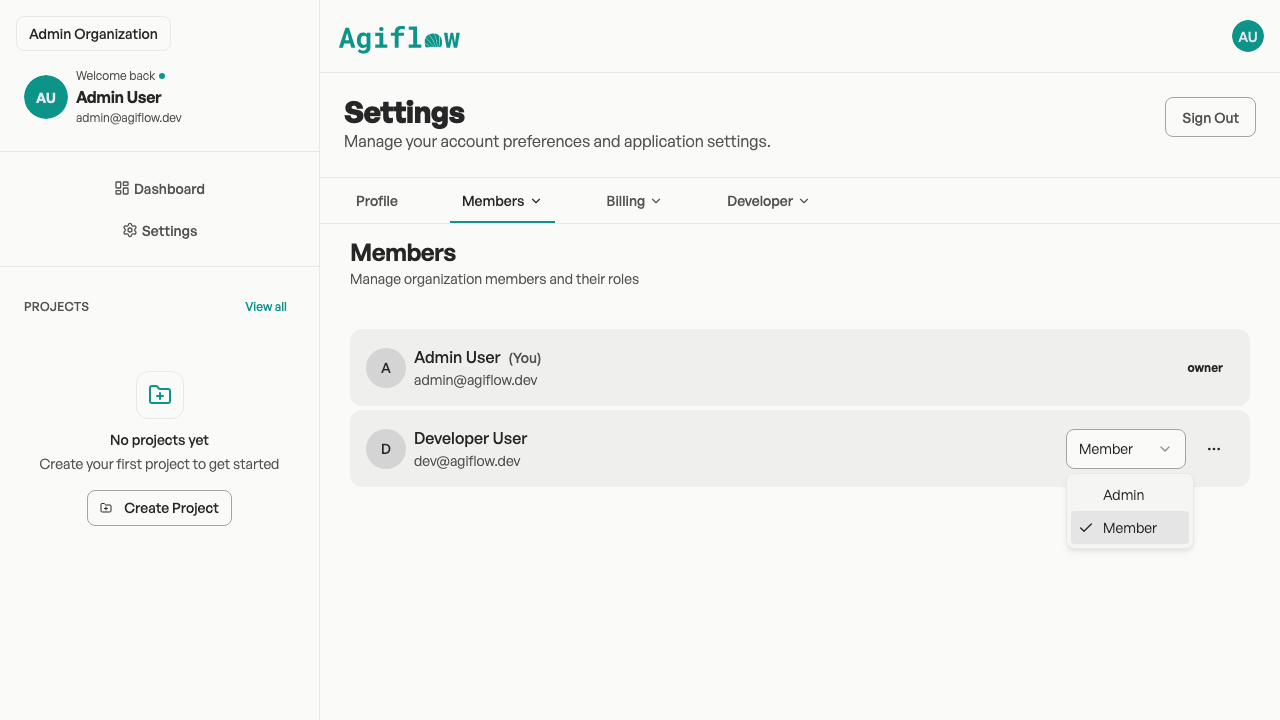
Task: Click the (You) label beside Admin User
Action: pos(525,358)
